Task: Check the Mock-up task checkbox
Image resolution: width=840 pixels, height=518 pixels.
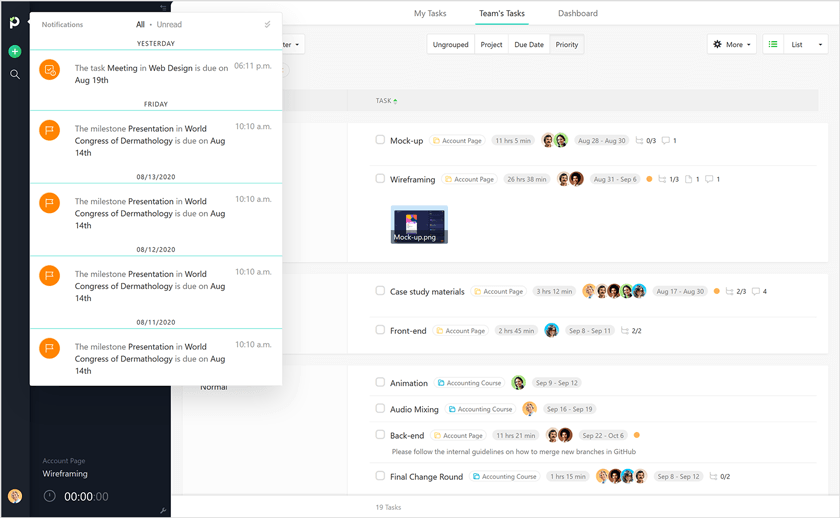Action: click(x=380, y=140)
